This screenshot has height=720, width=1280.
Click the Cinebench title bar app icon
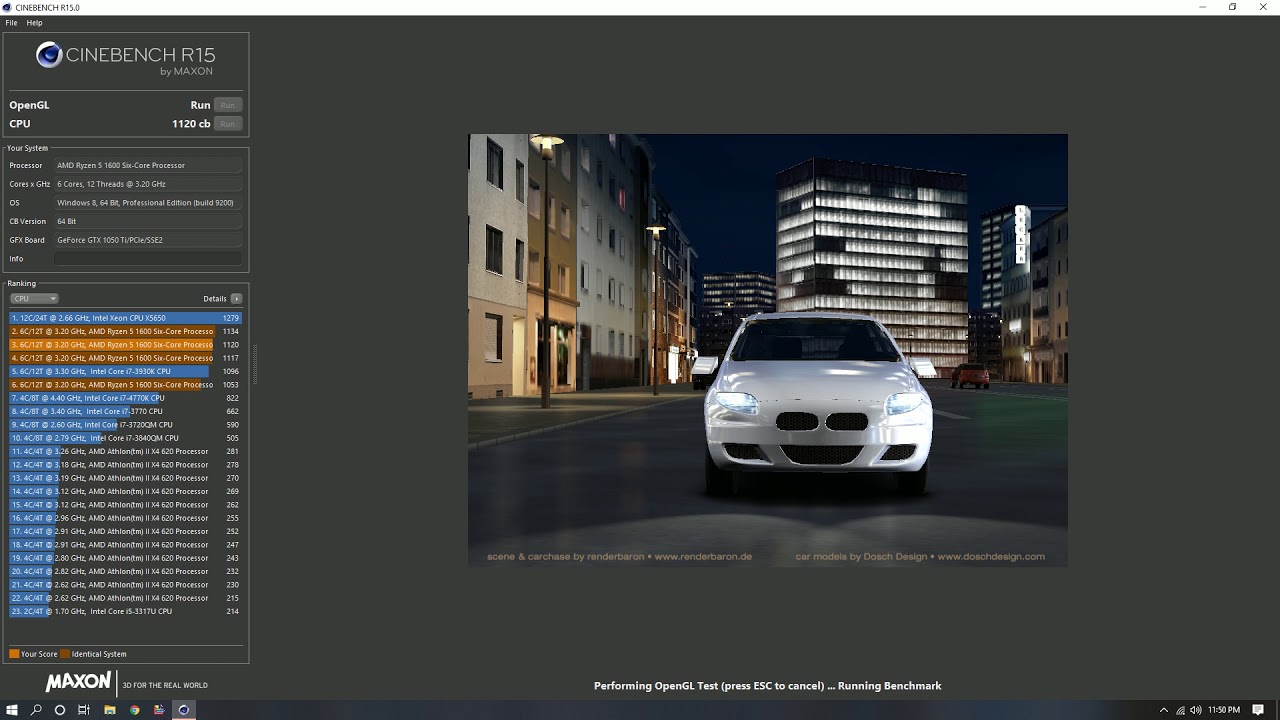coord(7,7)
